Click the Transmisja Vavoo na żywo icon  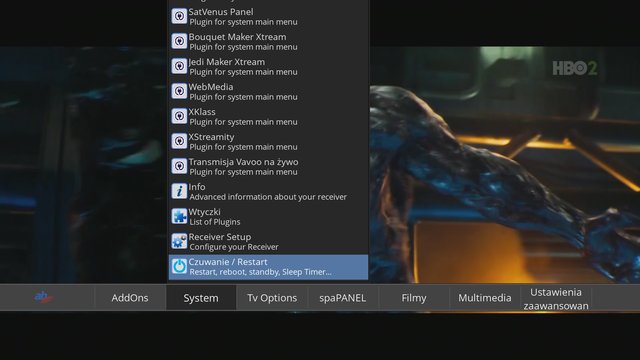pyautogui.click(x=179, y=166)
